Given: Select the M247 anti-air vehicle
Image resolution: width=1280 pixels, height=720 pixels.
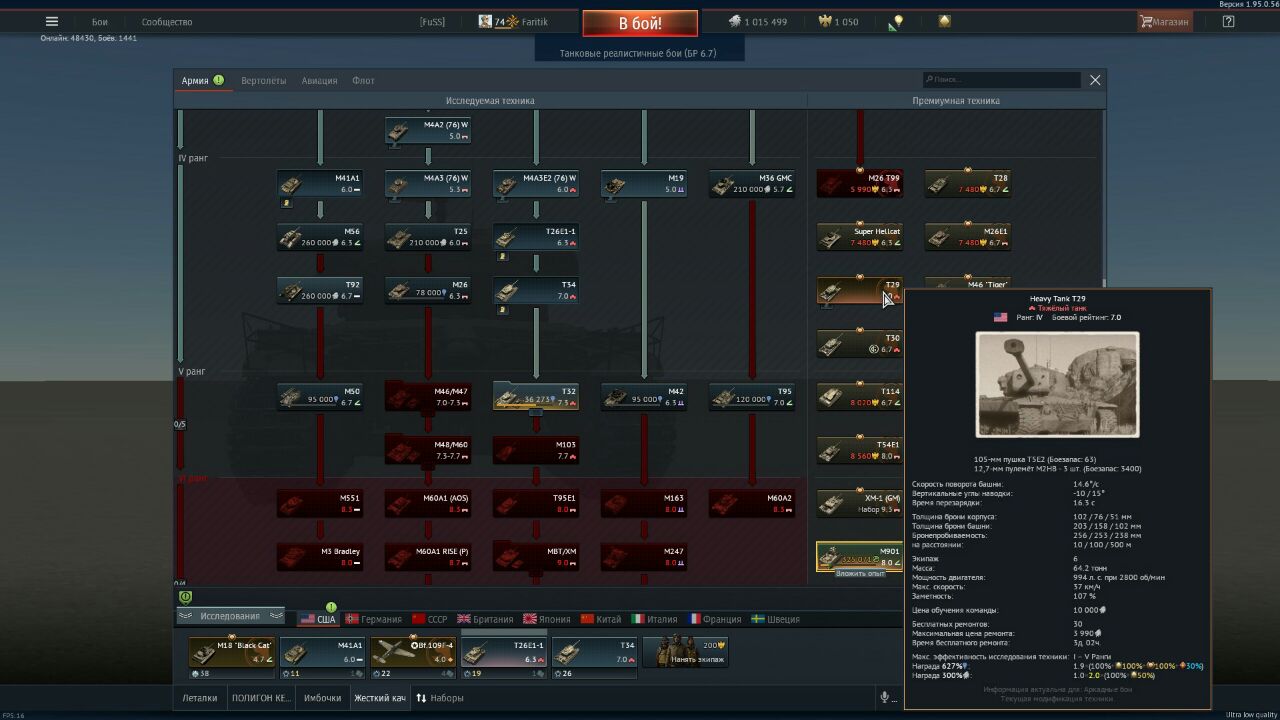Looking at the screenshot, I should click(644, 556).
